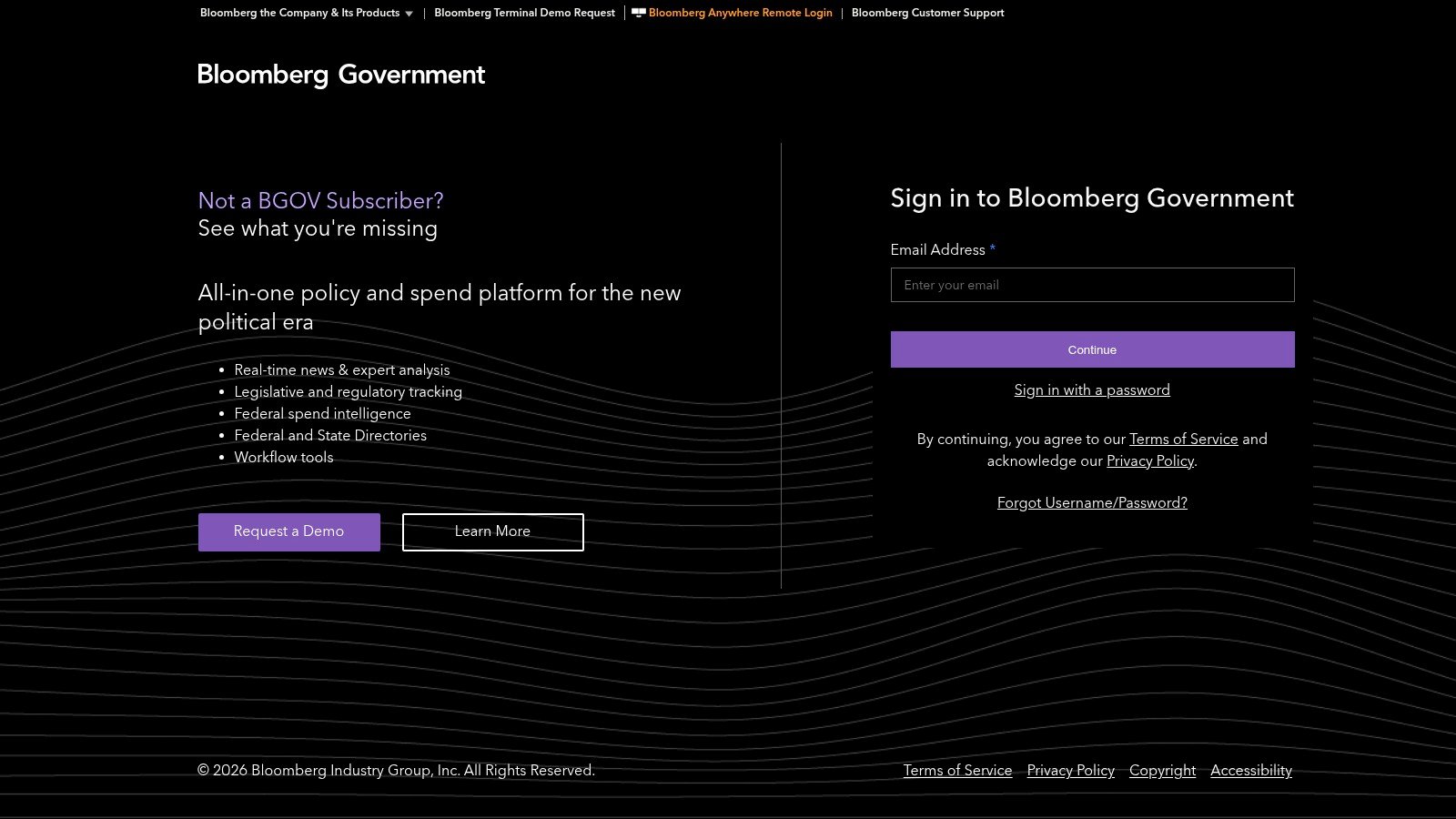Screen dimensions: 1456x819
Task: Open footer Terms of Service link
Action: click(x=957, y=771)
